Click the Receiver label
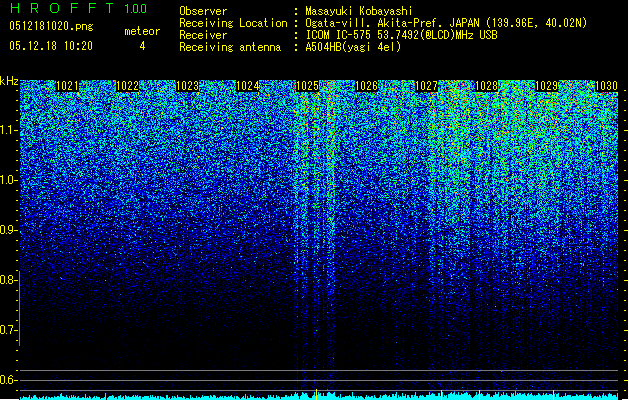 [203, 35]
